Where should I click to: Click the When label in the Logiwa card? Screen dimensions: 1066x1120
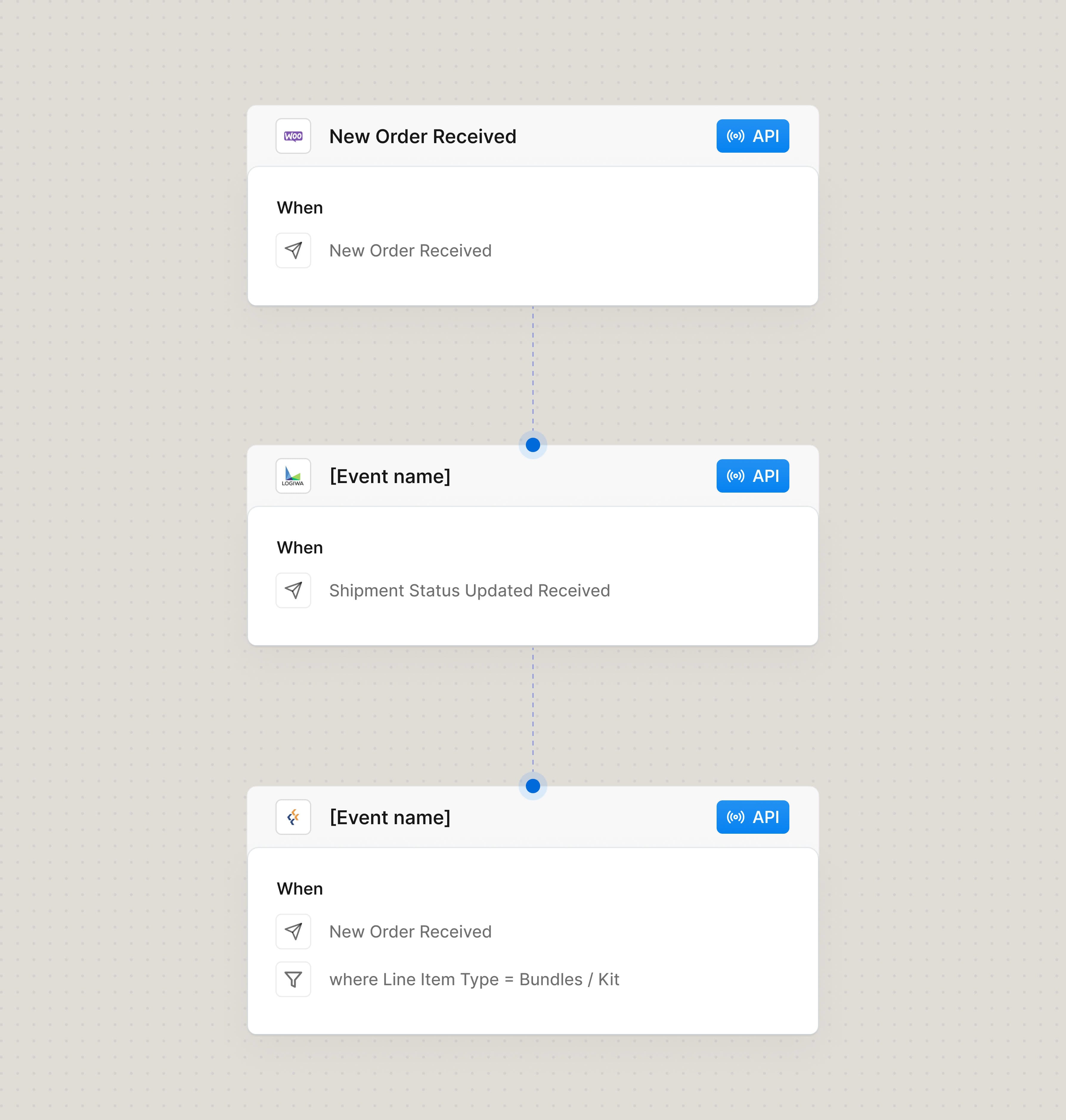[x=300, y=547]
